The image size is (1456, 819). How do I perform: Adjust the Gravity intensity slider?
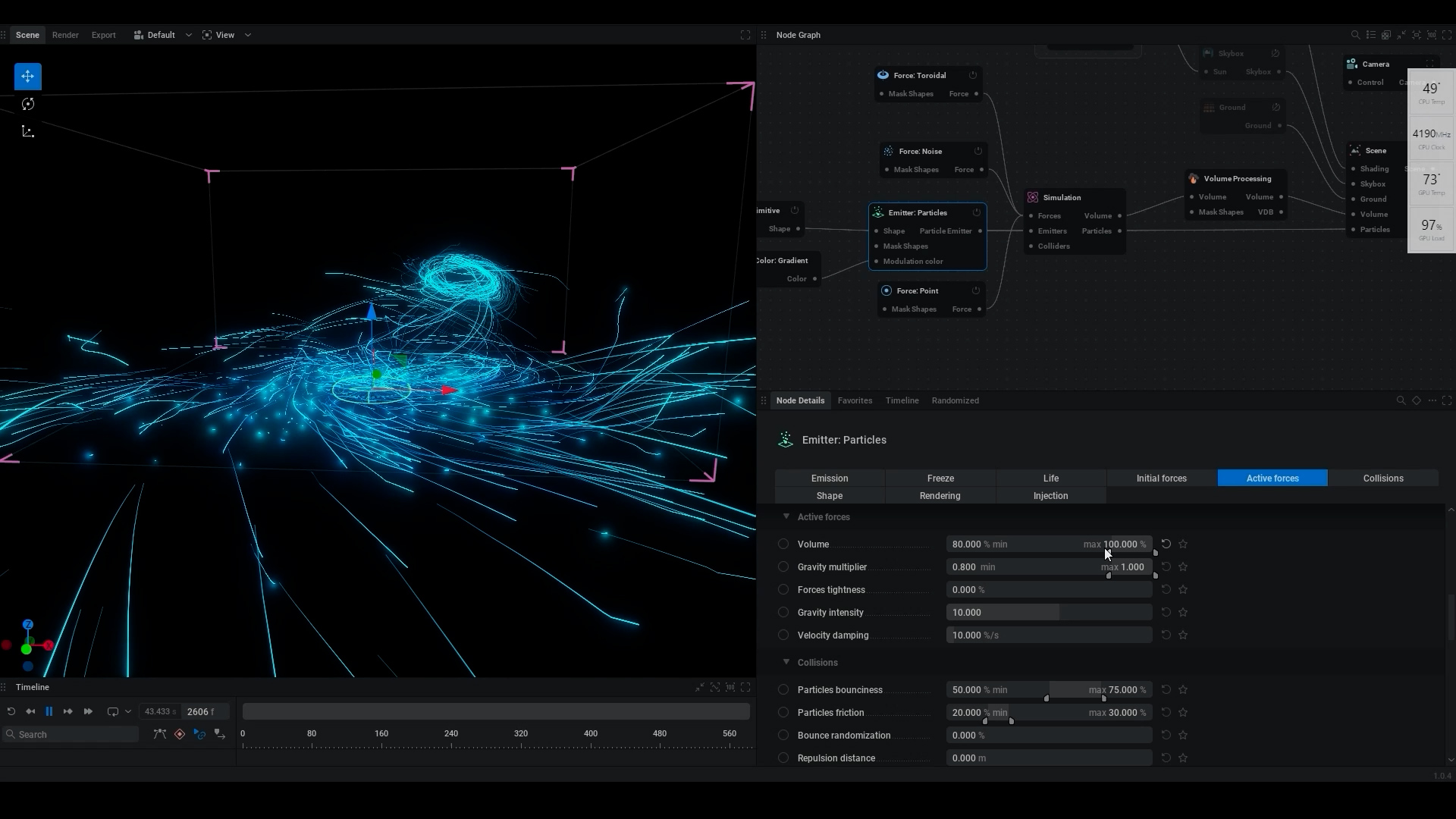click(1050, 612)
